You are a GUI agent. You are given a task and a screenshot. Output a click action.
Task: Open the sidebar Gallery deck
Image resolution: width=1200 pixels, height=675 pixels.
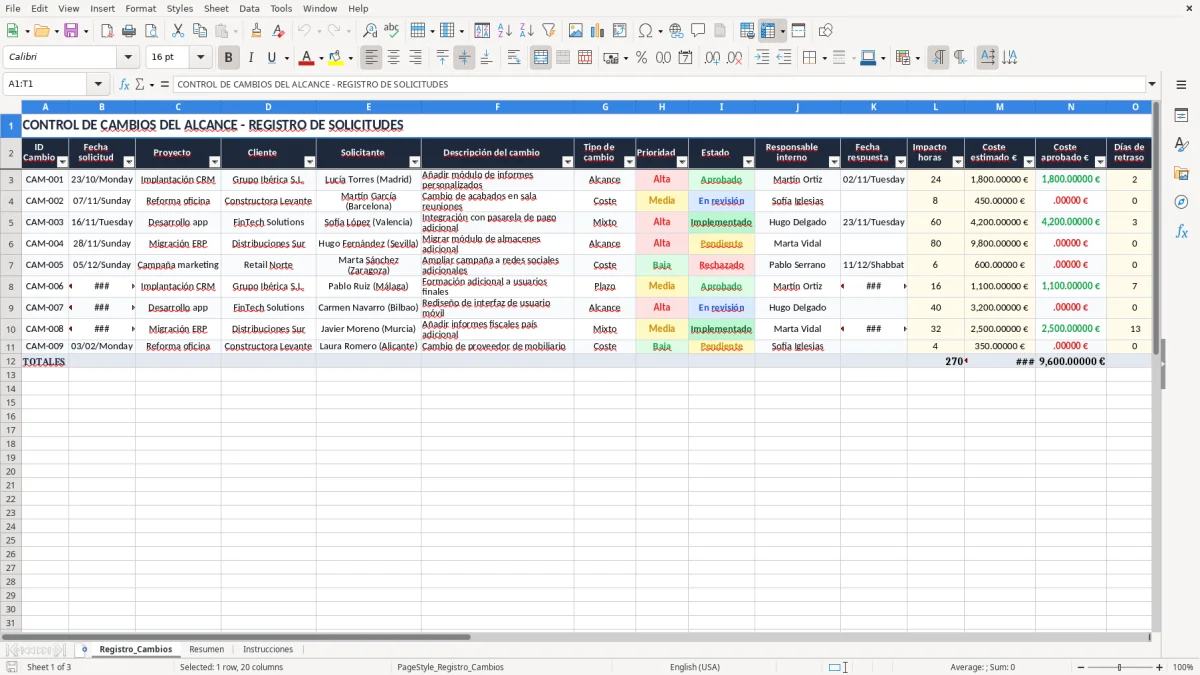[1181, 173]
